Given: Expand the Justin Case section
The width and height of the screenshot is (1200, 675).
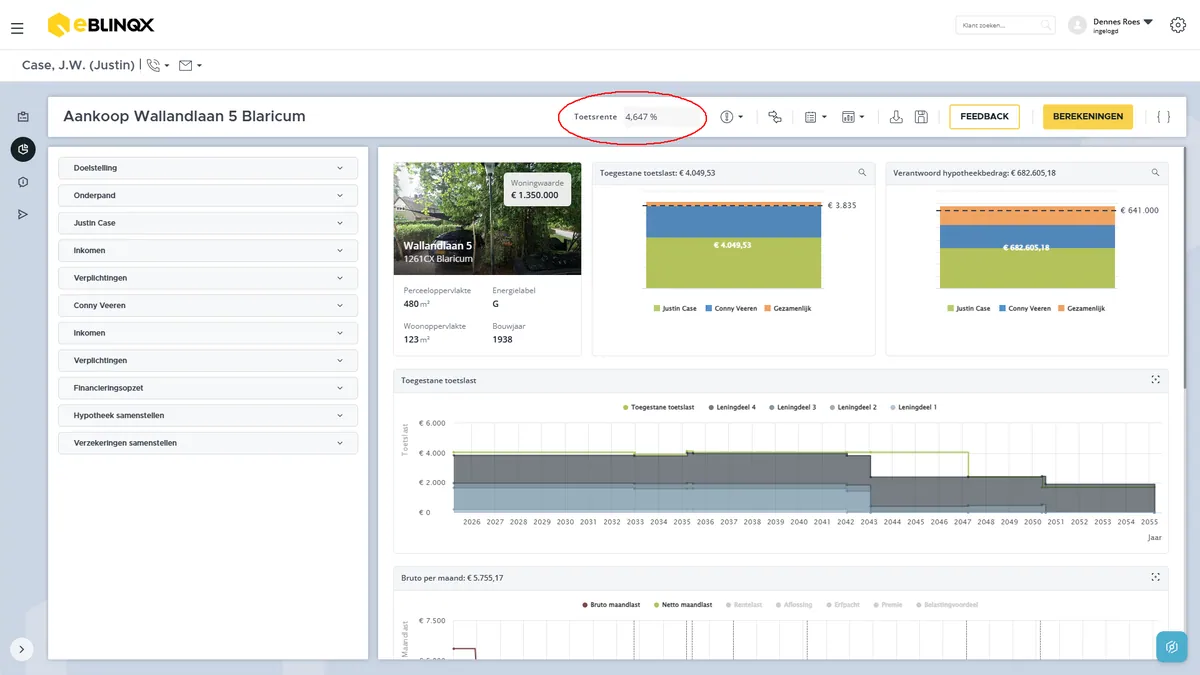Looking at the screenshot, I should click(x=208, y=223).
